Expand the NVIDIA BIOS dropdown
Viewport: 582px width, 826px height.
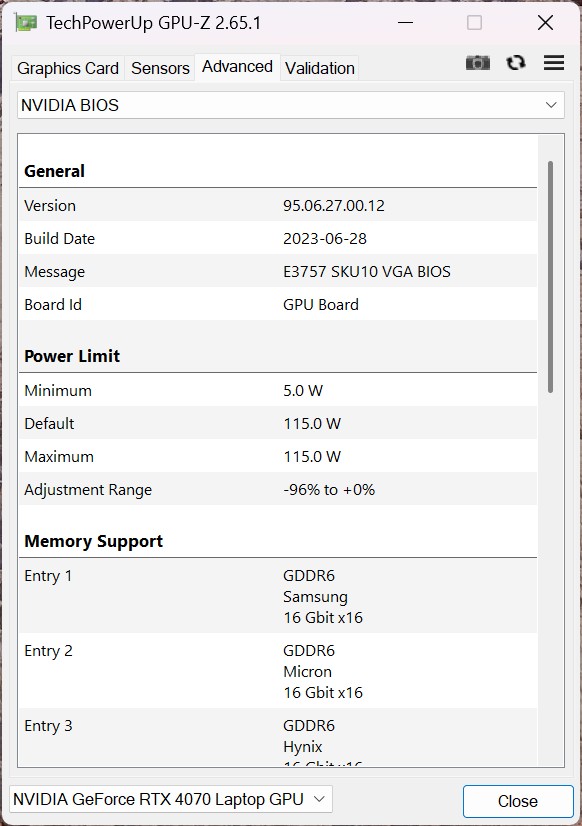(x=291, y=105)
